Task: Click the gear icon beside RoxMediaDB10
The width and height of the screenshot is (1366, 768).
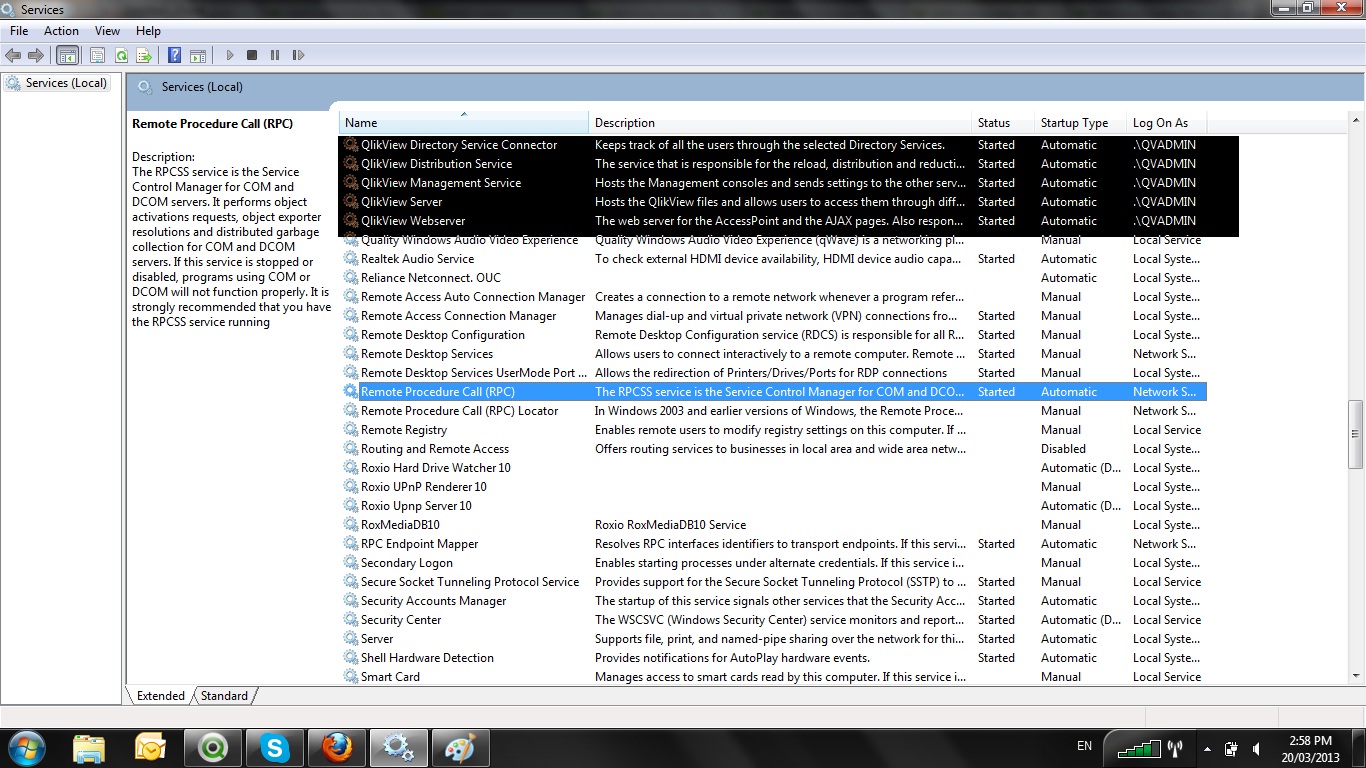Action: pyautogui.click(x=350, y=525)
